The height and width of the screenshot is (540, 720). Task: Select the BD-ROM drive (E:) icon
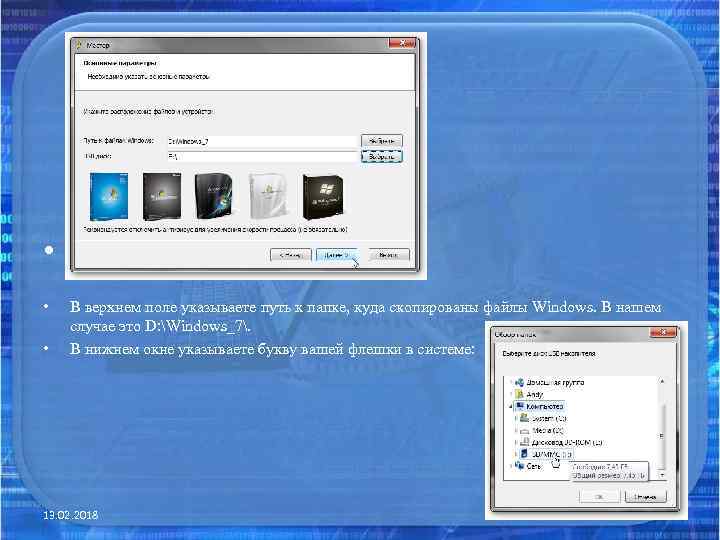[525, 442]
